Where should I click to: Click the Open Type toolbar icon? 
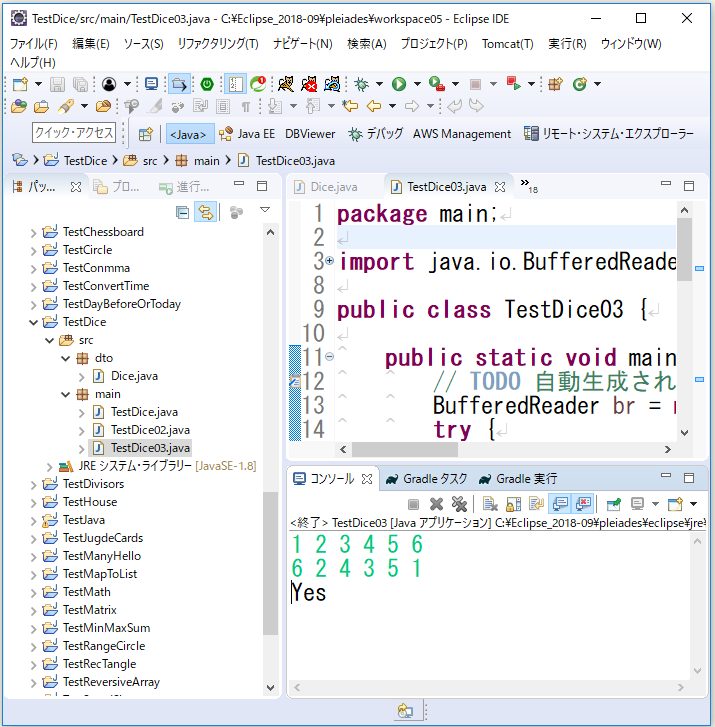click(x=19, y=106)
